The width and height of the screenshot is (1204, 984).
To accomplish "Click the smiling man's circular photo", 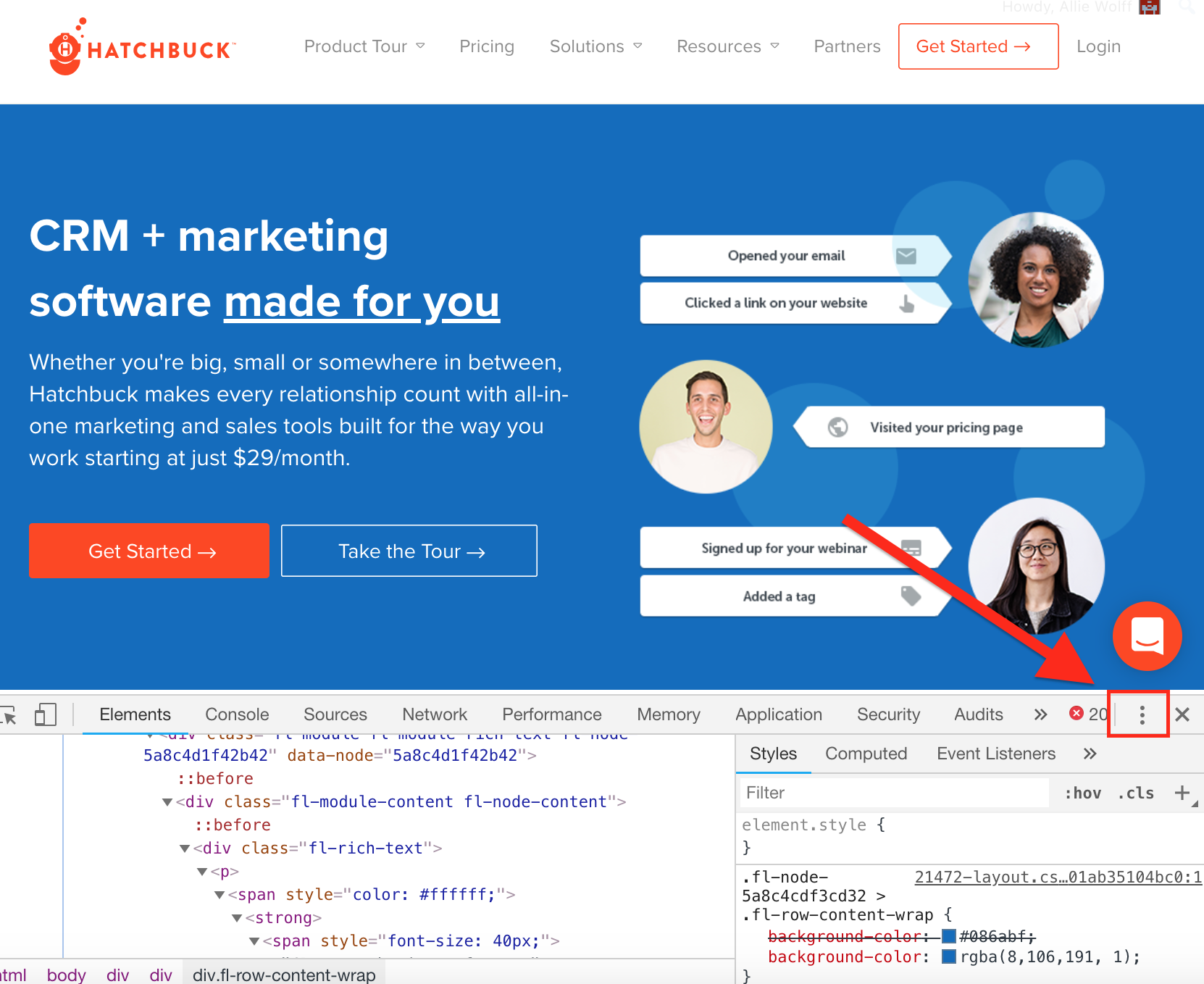I will pyautogui.click(x=706, y=427).
